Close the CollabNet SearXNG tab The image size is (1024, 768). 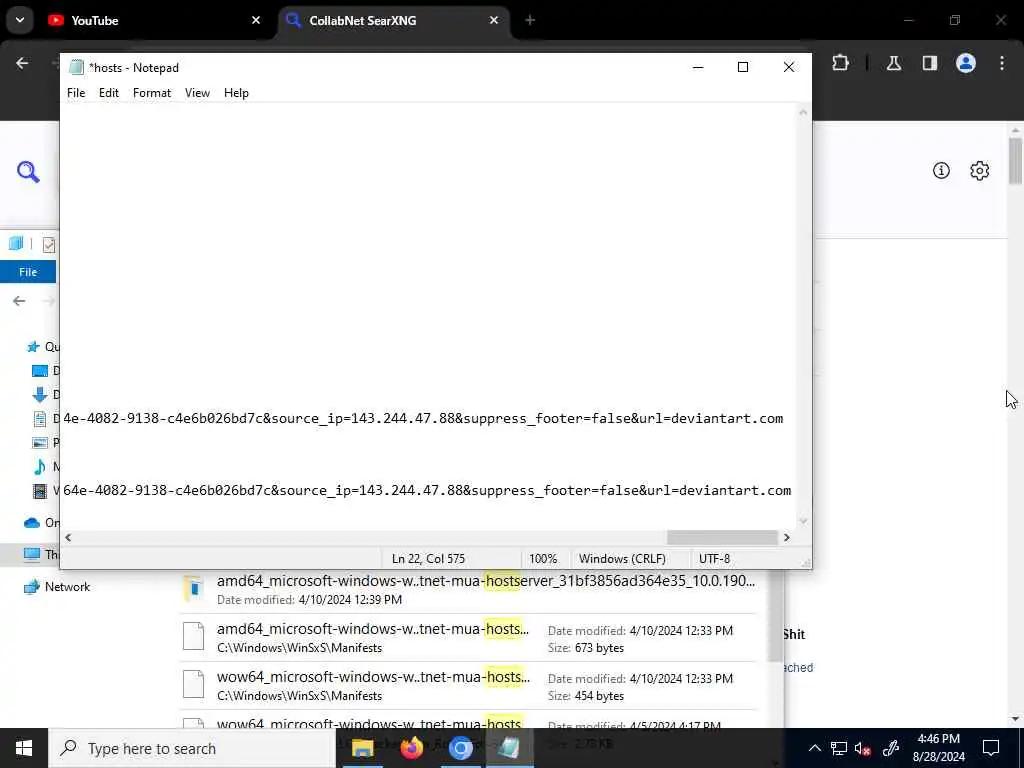pyautogui.click(x=494, y=20)
